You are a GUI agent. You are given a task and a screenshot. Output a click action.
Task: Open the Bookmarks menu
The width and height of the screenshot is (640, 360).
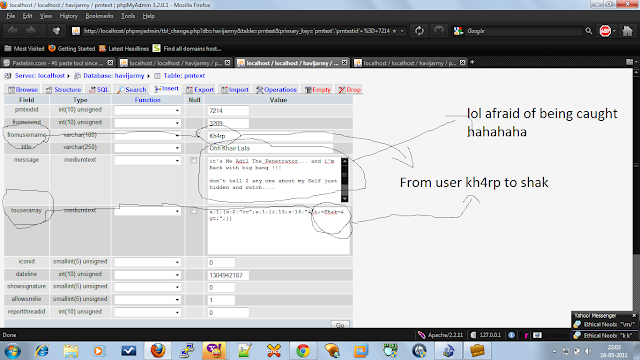click(x=99, y=16)
